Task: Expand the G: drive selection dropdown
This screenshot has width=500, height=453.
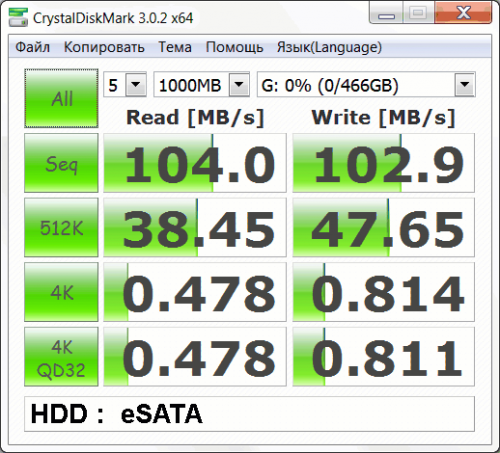Action: point(465,84)
